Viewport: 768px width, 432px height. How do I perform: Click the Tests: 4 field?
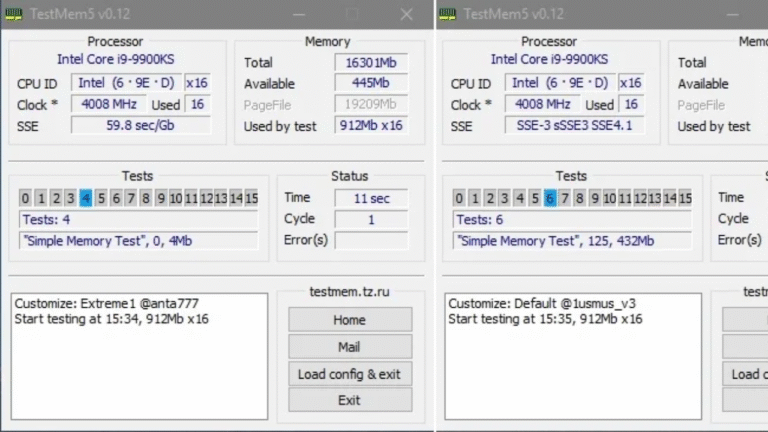coord(139,219)
